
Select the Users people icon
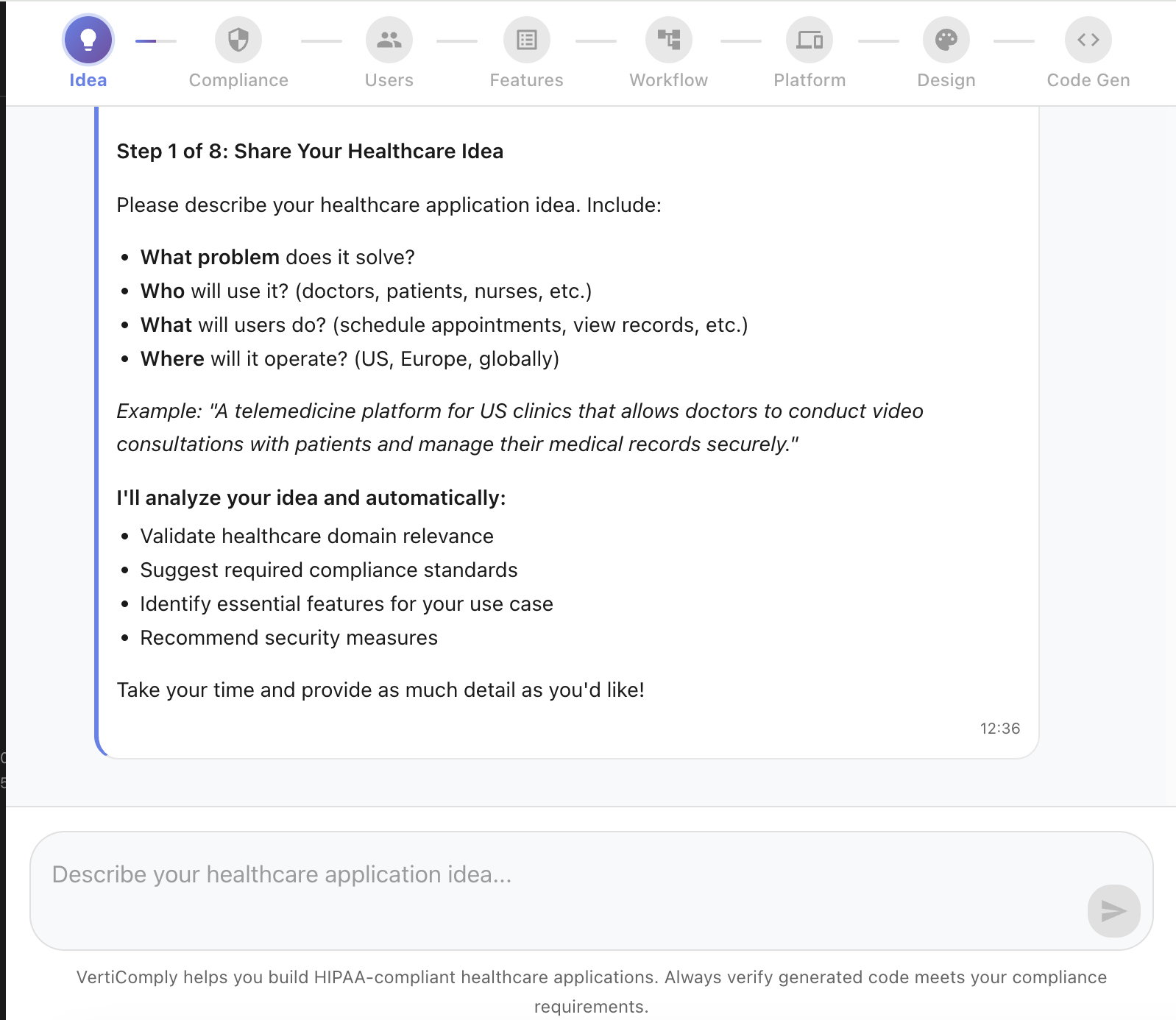[x=389, y=40]
